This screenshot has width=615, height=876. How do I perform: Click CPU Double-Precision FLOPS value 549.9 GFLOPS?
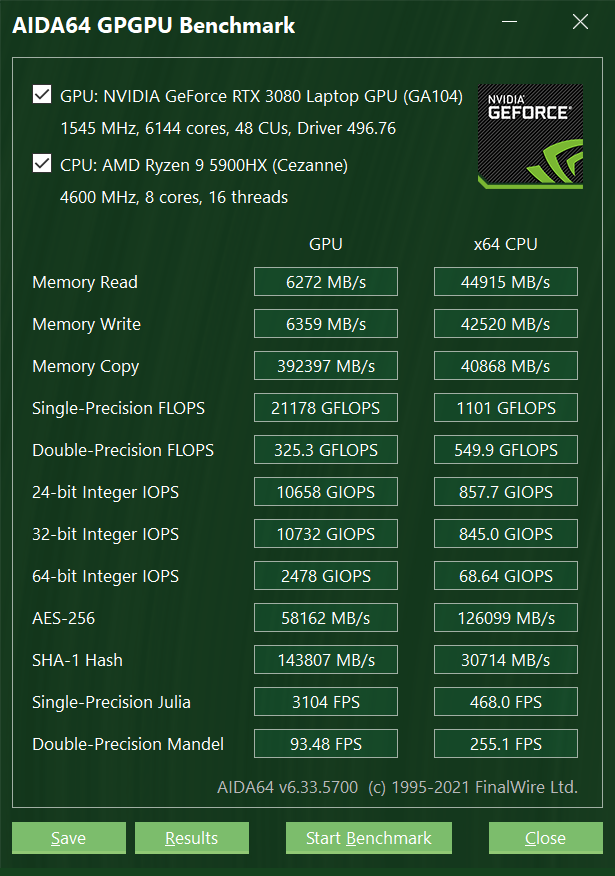pos(505,450)
